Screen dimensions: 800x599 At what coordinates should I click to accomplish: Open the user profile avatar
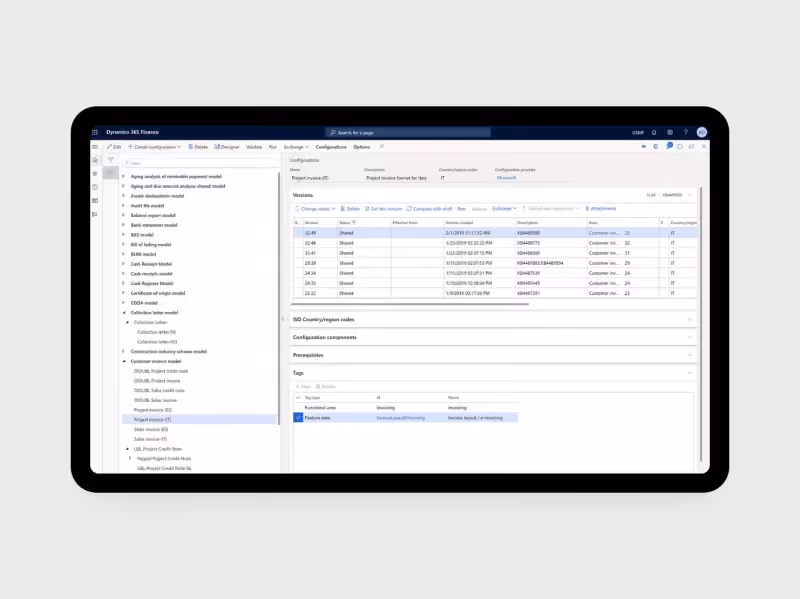[x=702, y=132]
